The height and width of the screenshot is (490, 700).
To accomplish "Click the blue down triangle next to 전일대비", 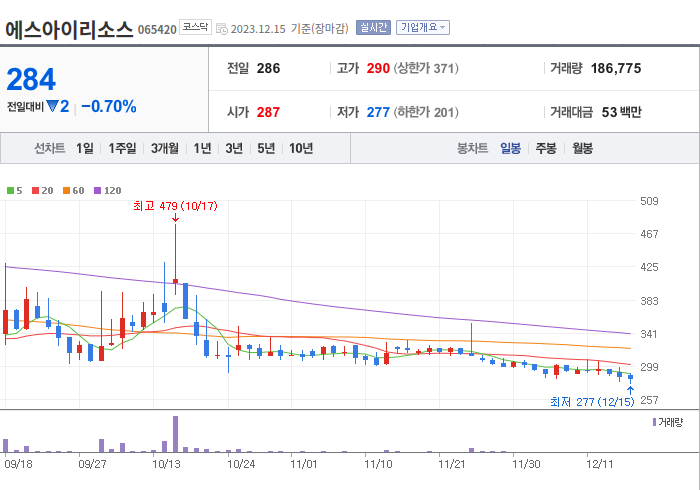I will pos(52,106).
